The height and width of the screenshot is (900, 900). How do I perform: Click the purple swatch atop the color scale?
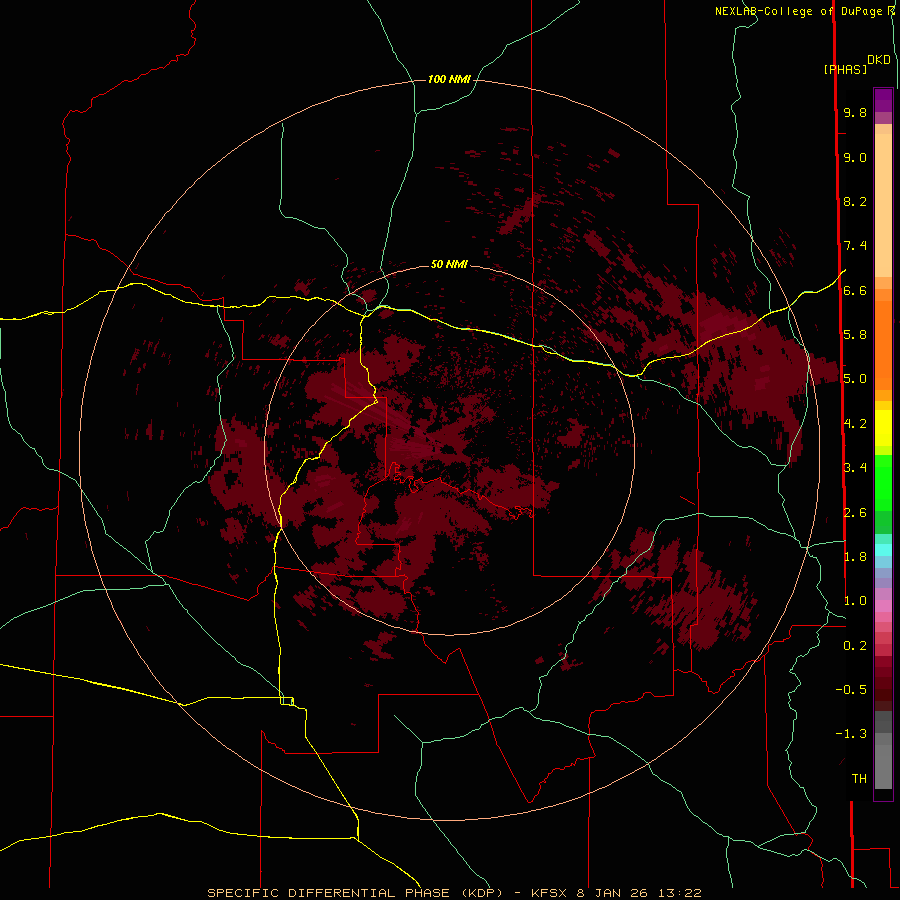tap(883, 100)
